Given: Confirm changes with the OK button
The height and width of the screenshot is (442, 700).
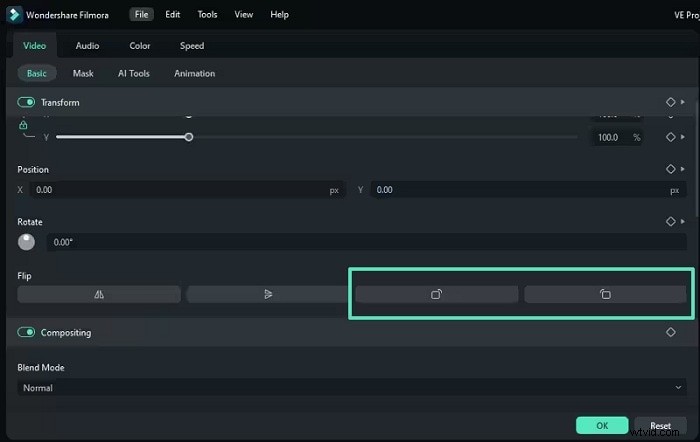Looking at the screenshot, I should 602,425.
